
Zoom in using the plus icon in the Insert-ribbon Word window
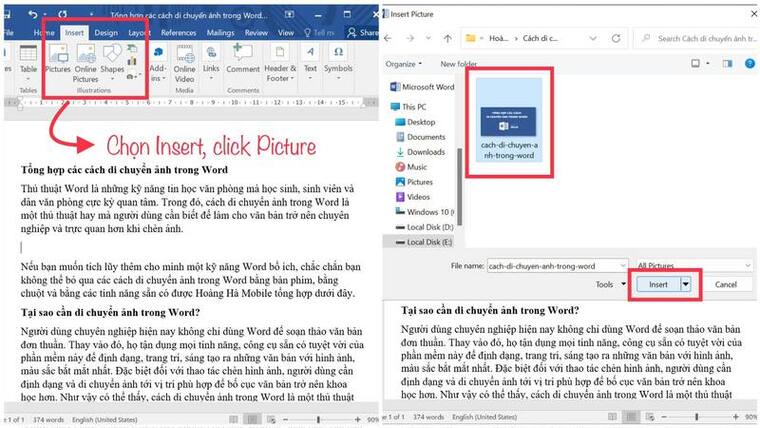point(358,419)
